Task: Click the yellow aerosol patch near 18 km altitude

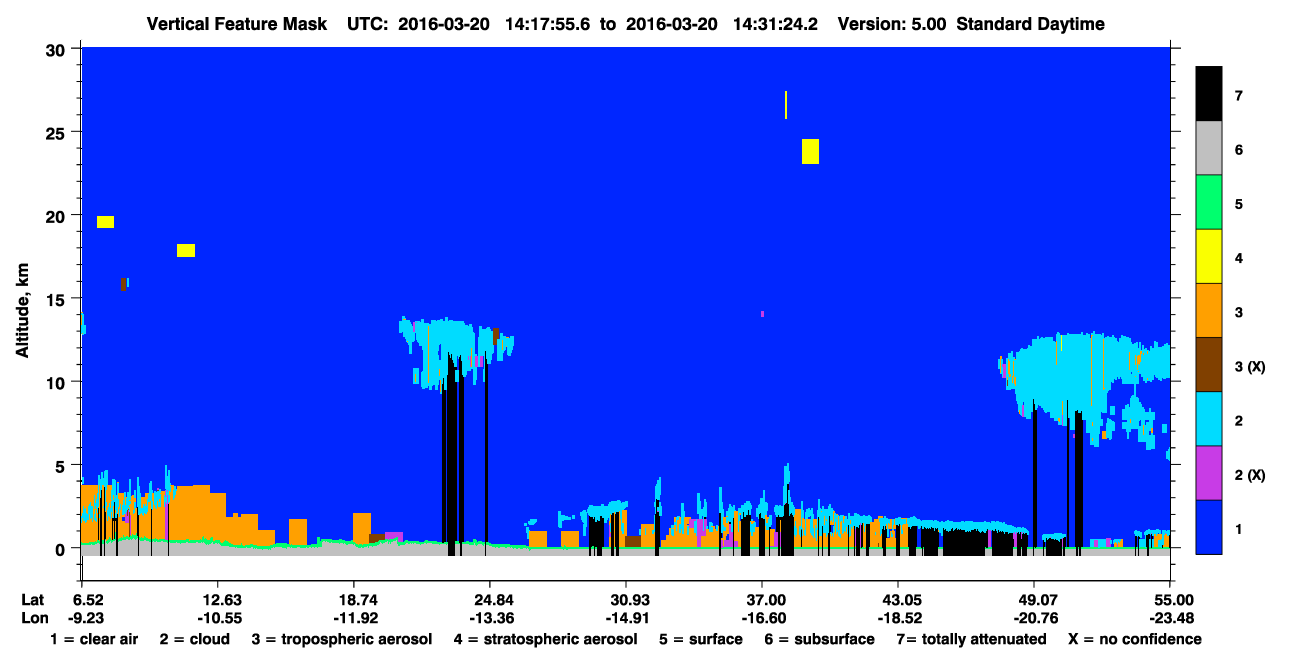Action: coord(186,250)
